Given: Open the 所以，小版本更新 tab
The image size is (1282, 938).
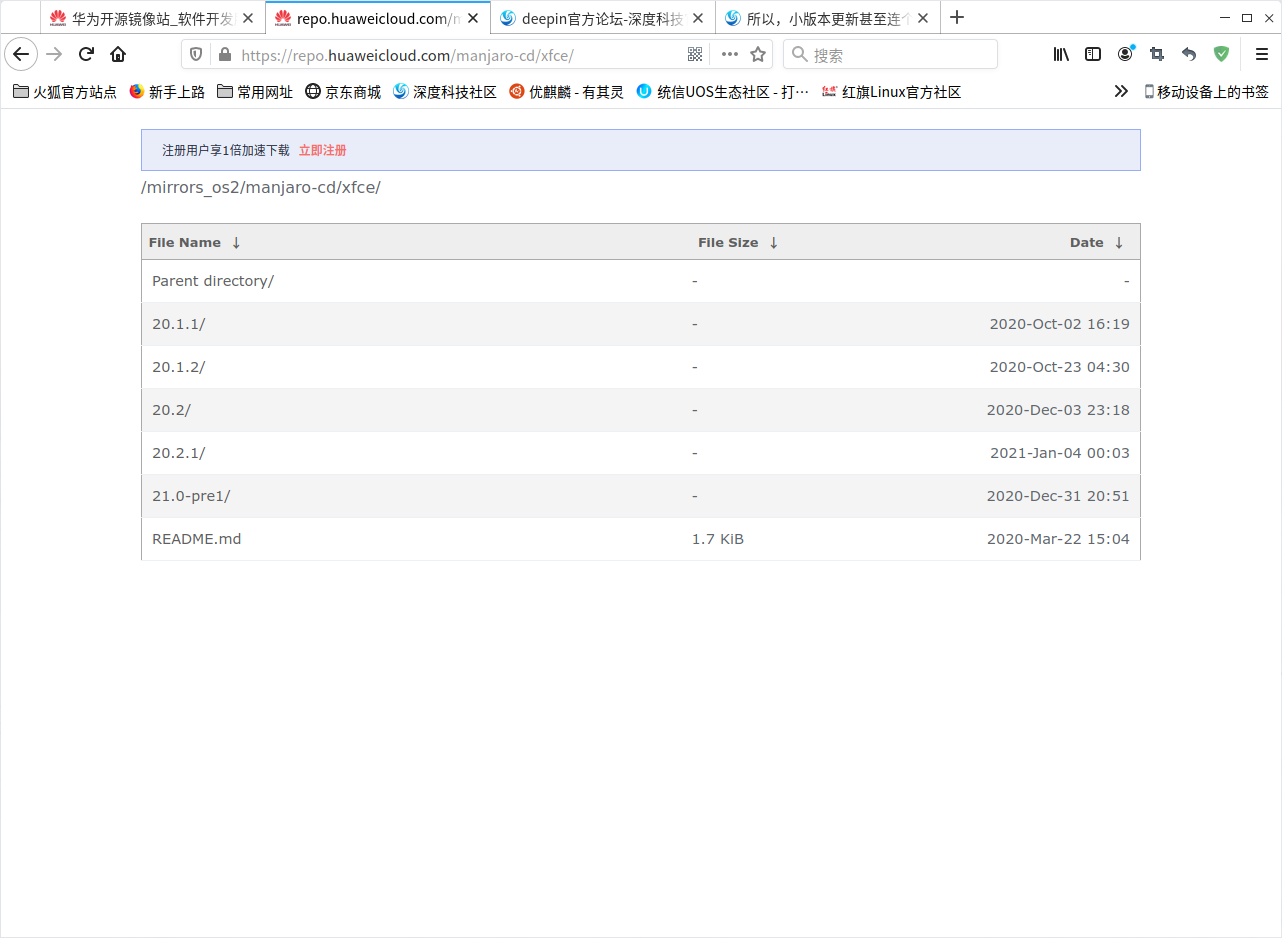Looking at the screenshot, I should click(828, 18).
